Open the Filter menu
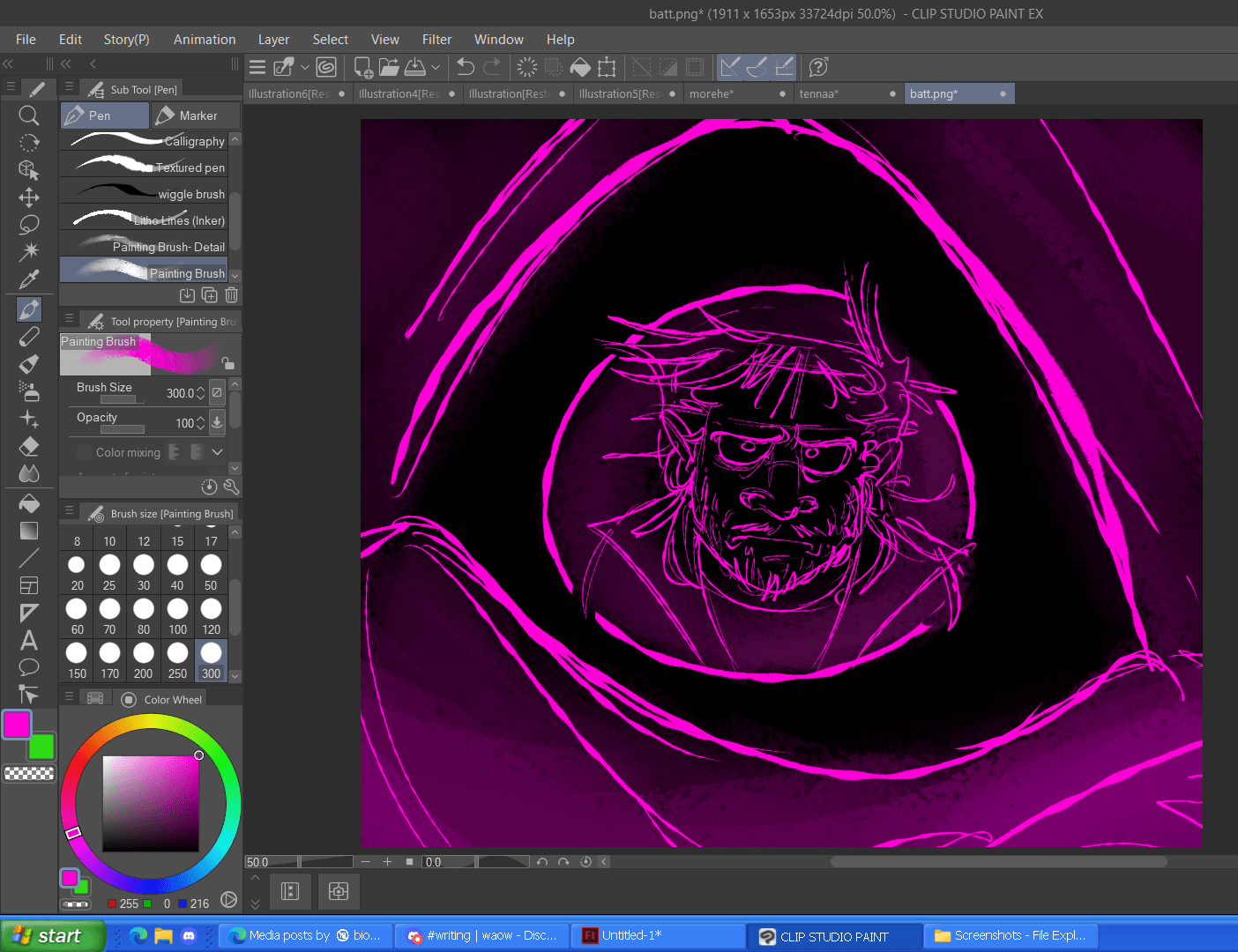This screenshot has width=1238, height=952. click(436, 40)
